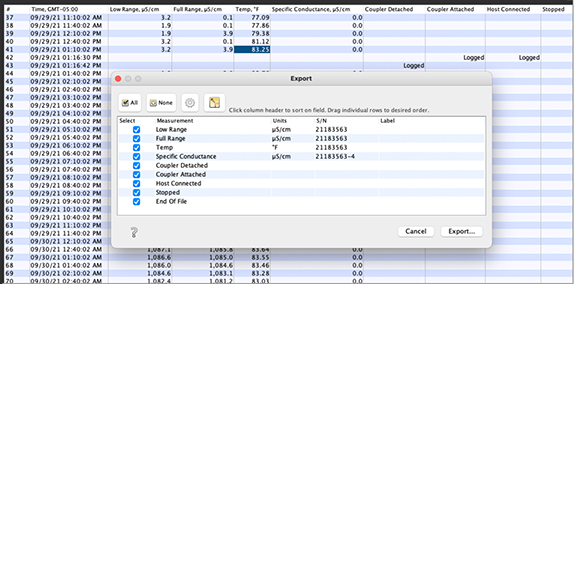Select the Low Range measurement row
Image resolution: width=575 pixels, height=575 pixels.
pos(301,129)
